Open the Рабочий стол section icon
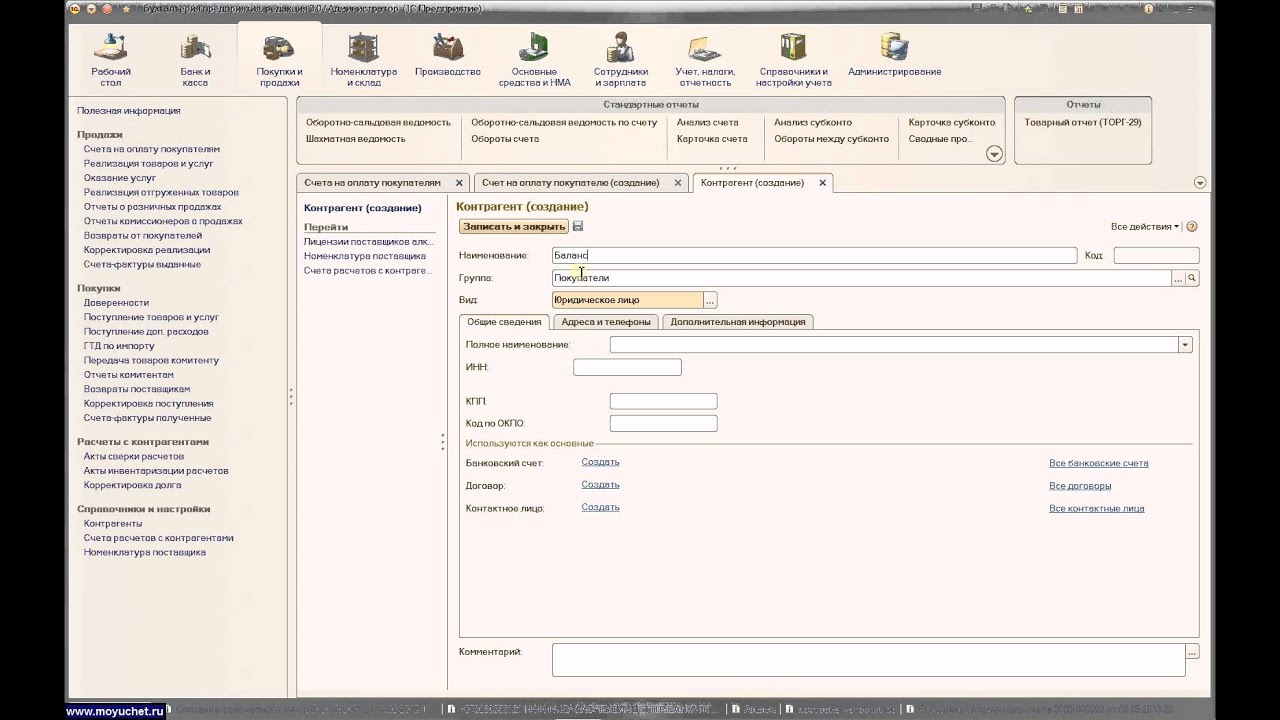 (111, 60)
